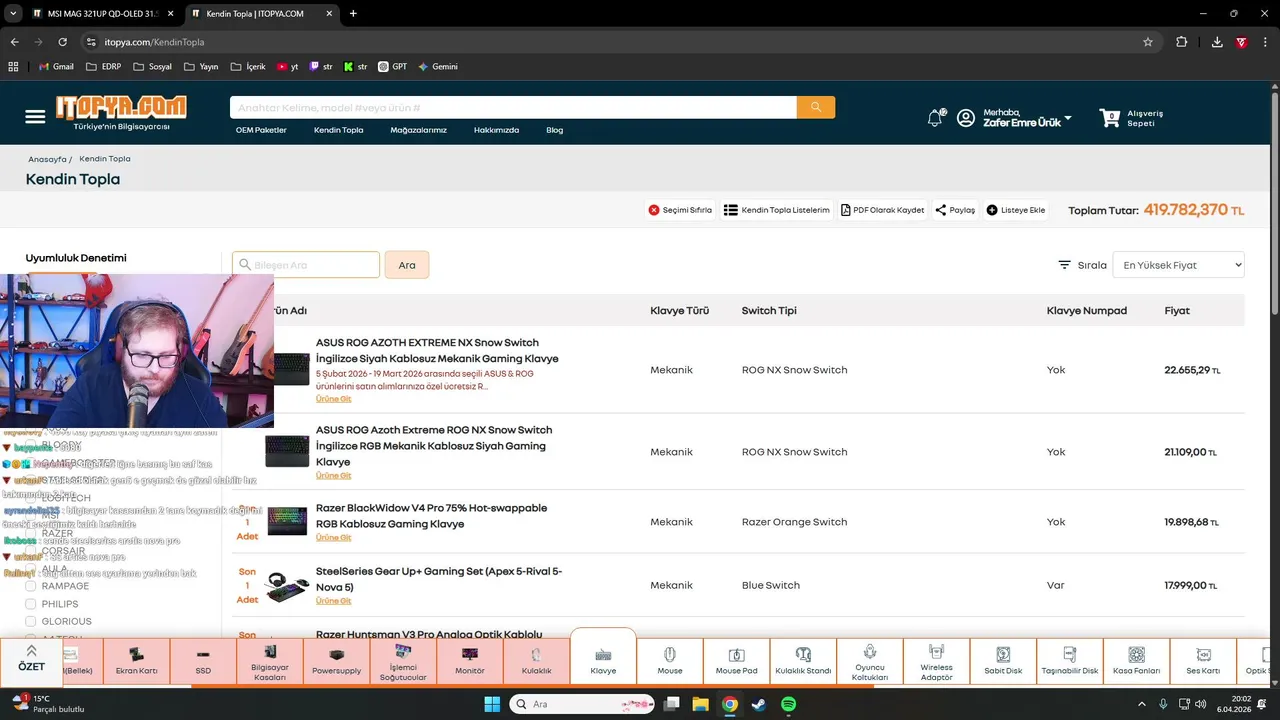Image resolution: width=1280 pixels, height=720 pixels.
Task: Click the ITOPYA.COM logo
Action: tap(121, 107)
